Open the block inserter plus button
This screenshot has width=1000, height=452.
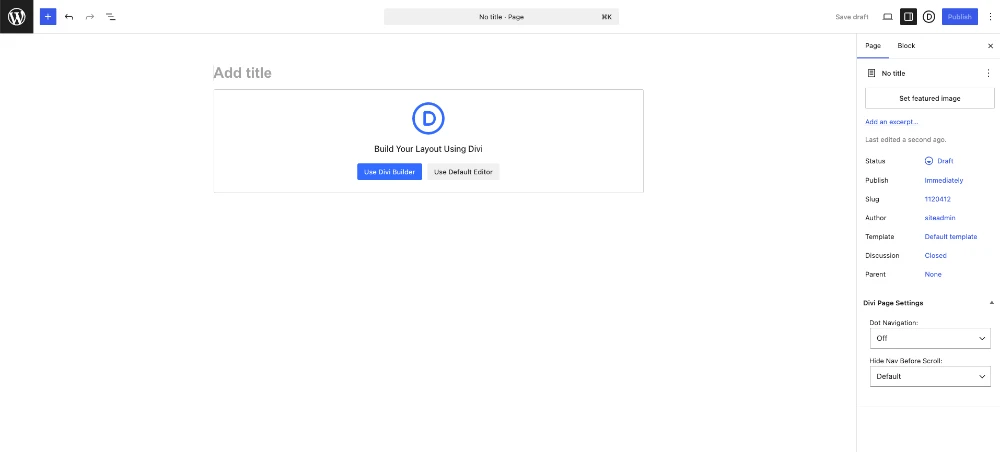(48, 17)
